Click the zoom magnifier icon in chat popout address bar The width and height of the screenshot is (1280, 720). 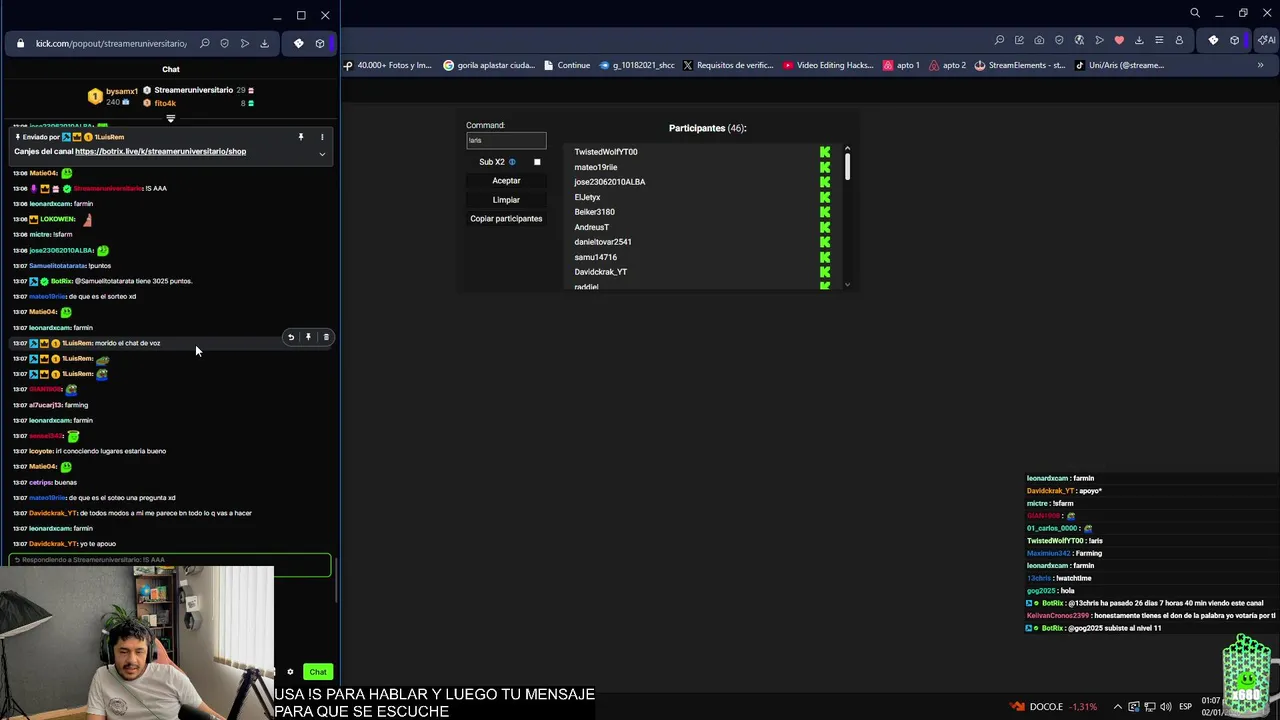[205, 43]
